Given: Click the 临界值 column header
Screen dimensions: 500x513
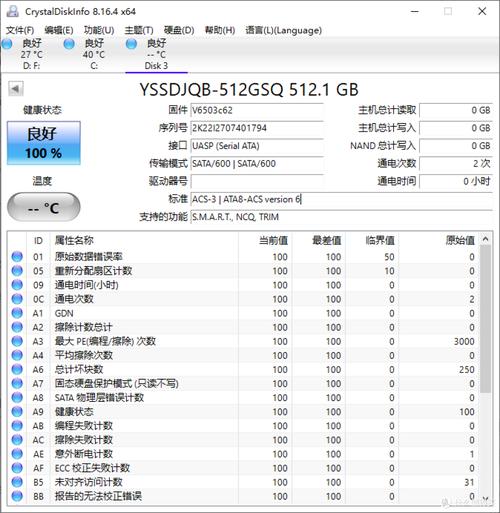Looking at the screenshot, I should 372,240.
